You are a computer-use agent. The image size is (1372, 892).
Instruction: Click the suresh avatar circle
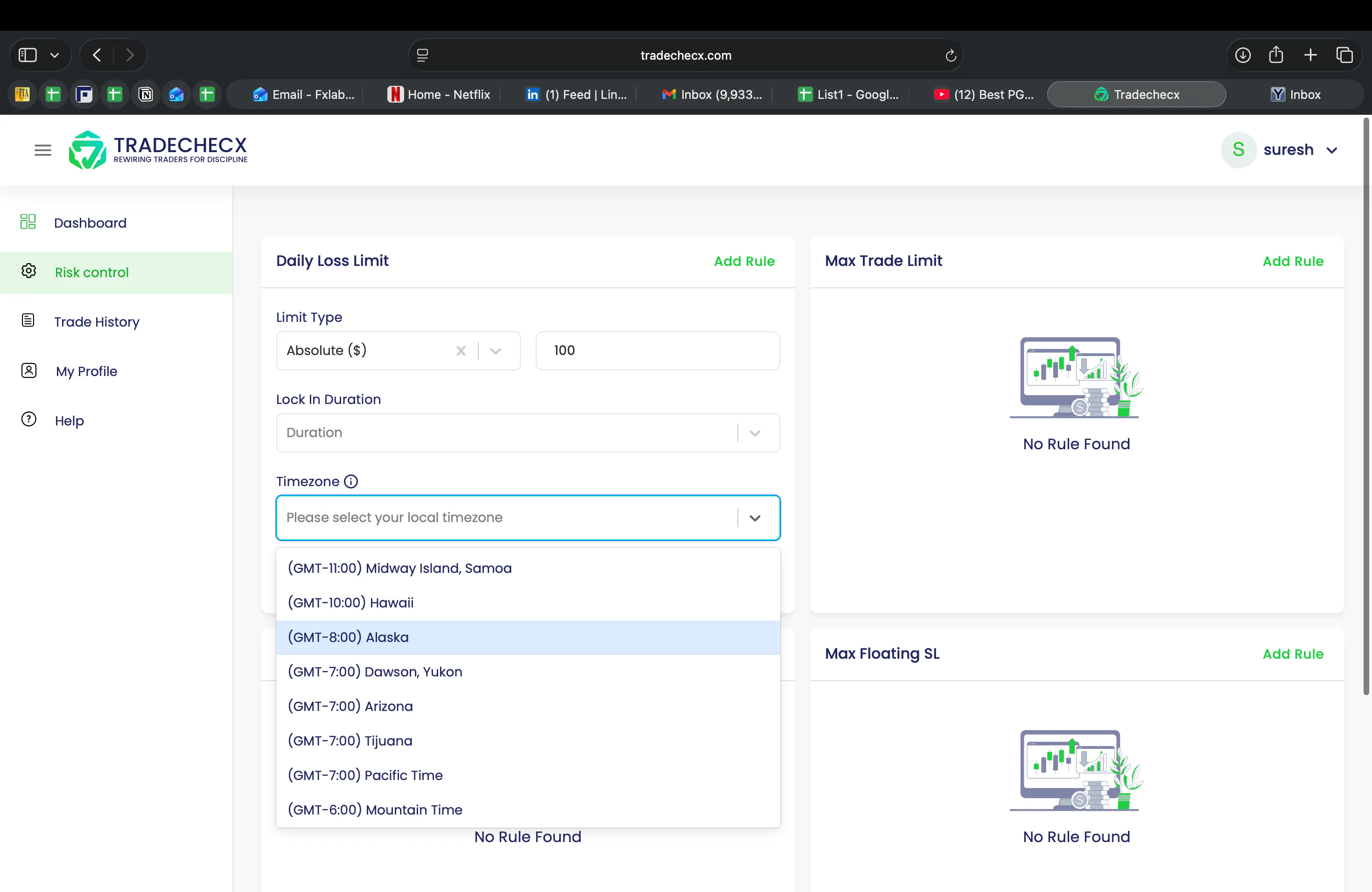pyautogui.click(x=1238, y=150)
